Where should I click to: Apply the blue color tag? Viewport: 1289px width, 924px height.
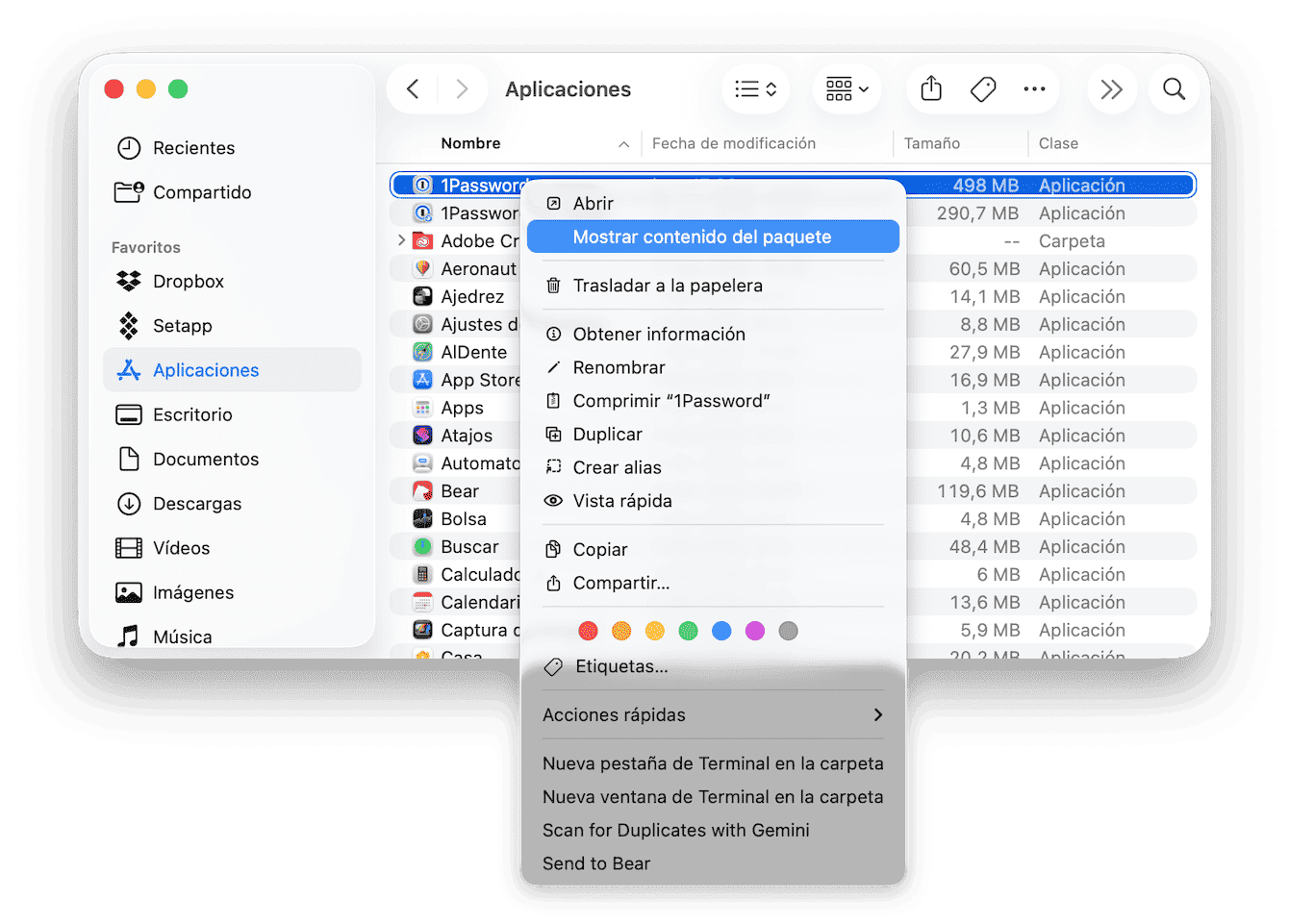(x=721, y=631)
